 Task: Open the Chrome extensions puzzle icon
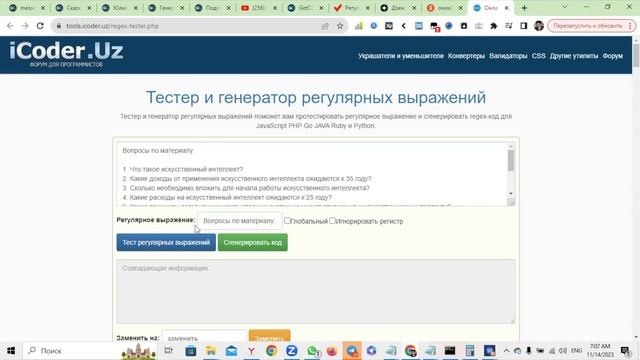click(493, 26)
